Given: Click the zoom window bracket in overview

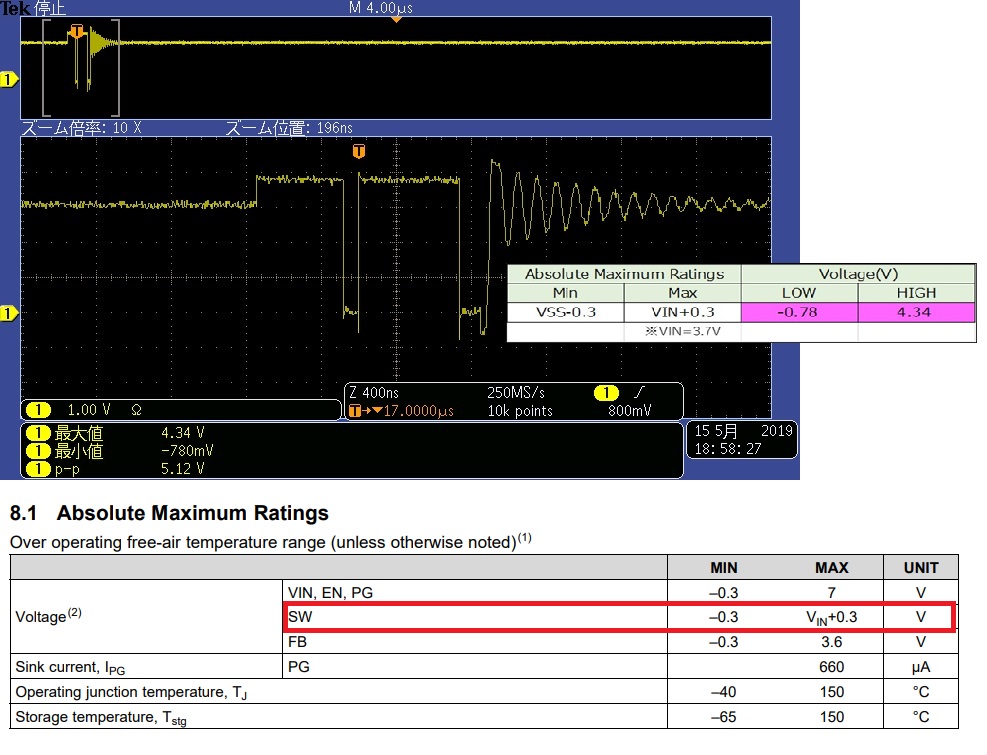Looking at the screenshot, I should 81,67.
